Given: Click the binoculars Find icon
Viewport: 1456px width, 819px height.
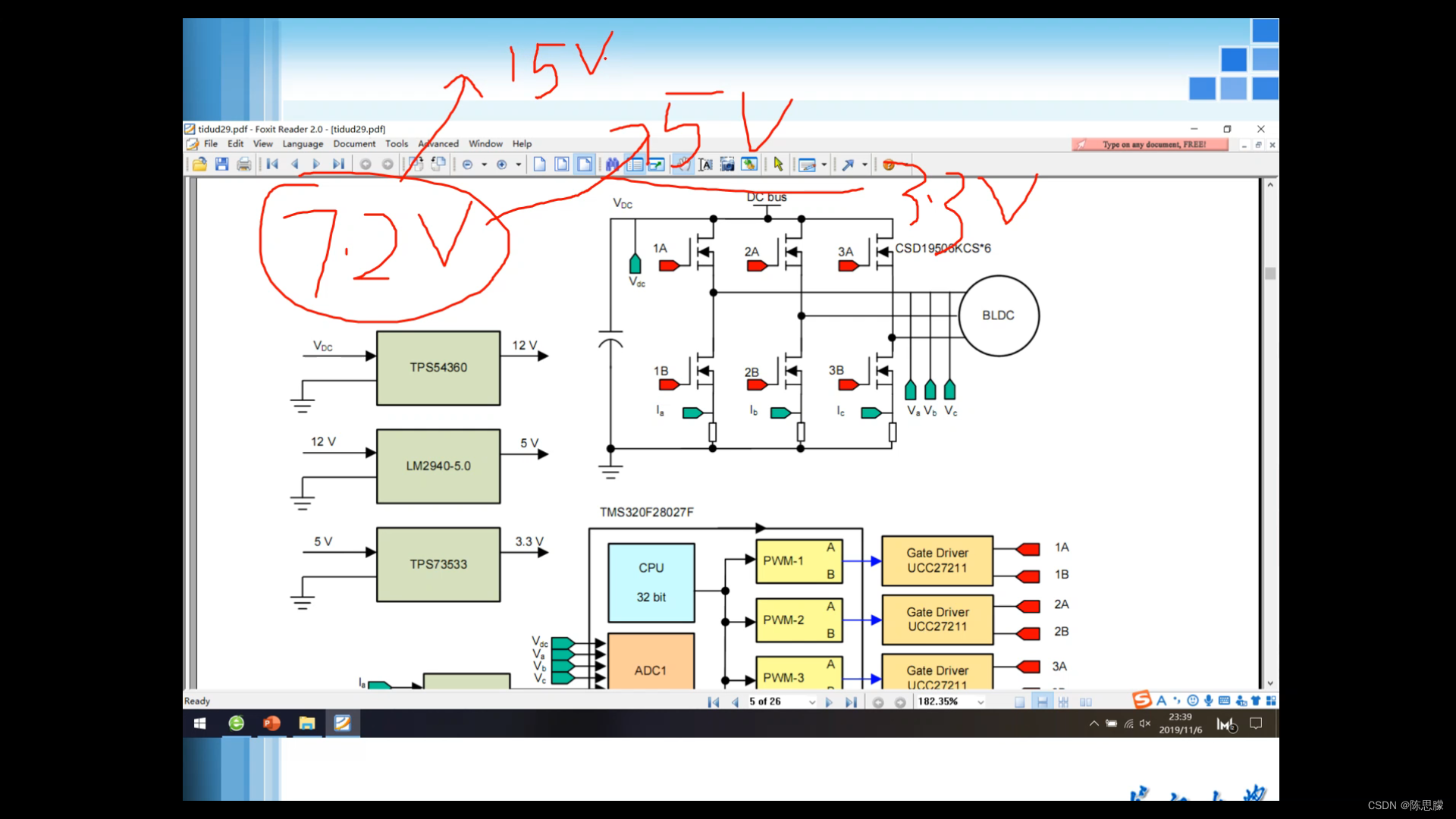Looking at the screenshot, I should click(612, 164).
